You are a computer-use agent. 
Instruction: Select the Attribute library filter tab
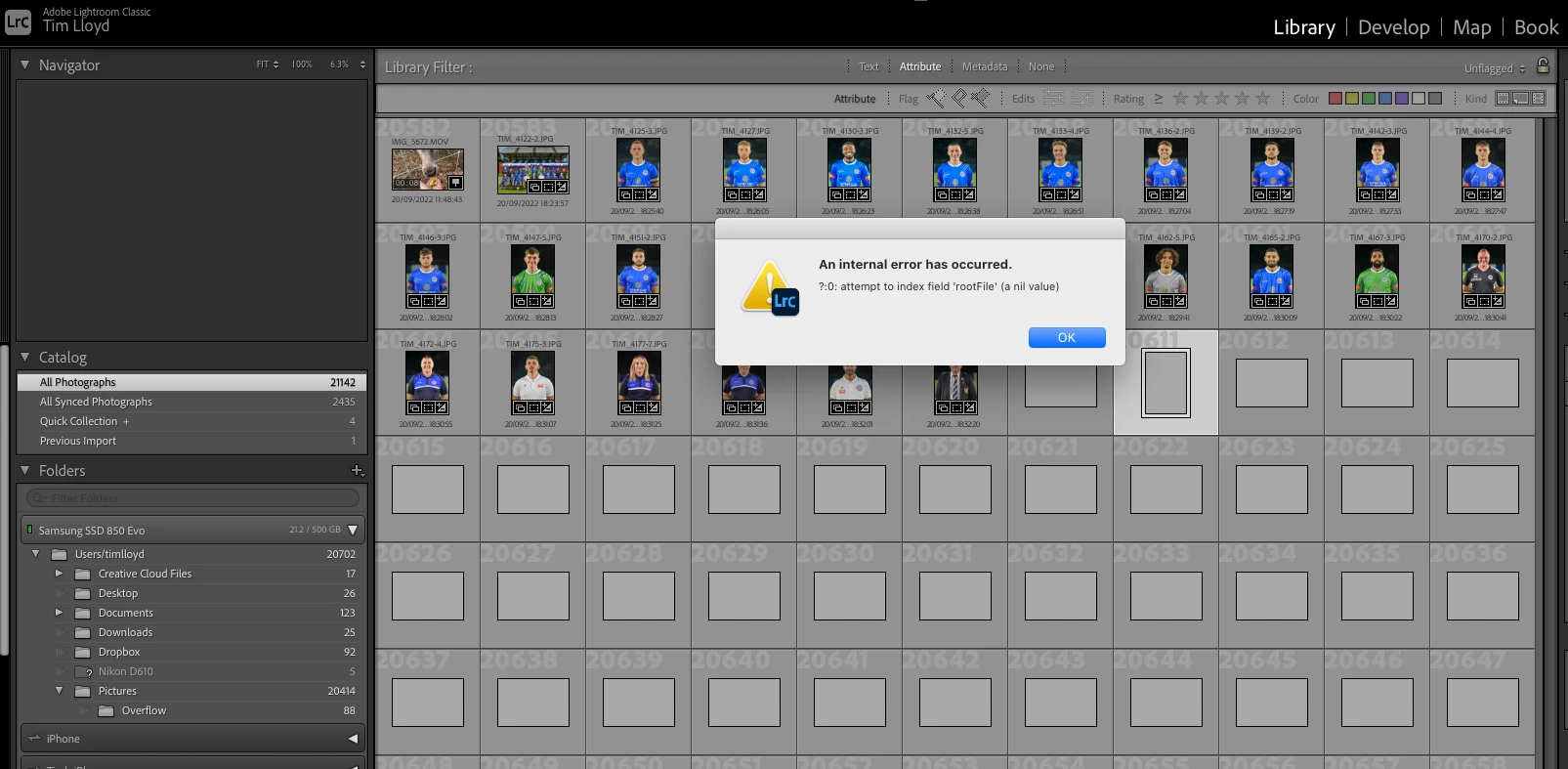point(920,66)
